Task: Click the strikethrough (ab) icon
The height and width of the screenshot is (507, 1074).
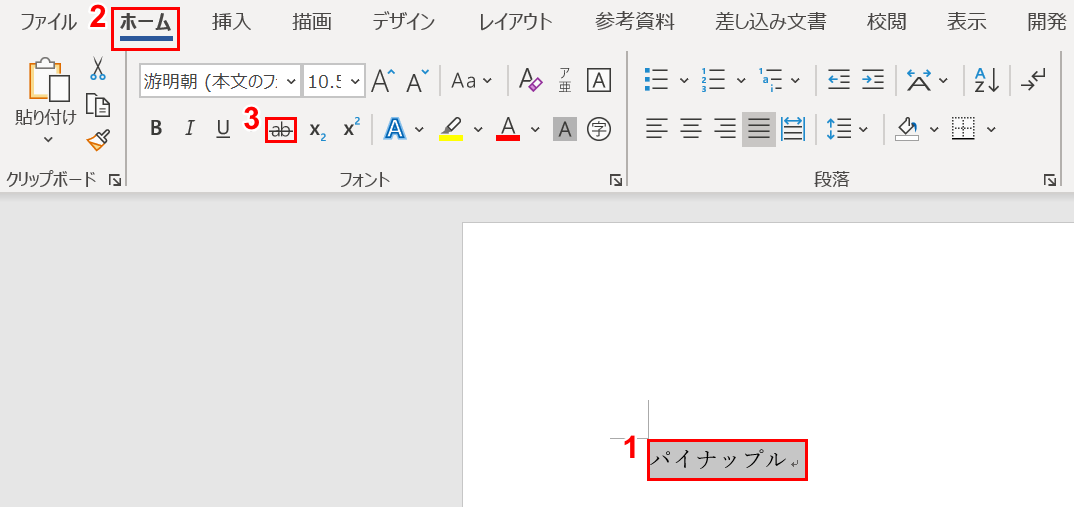Action: [x=282, y=129]
